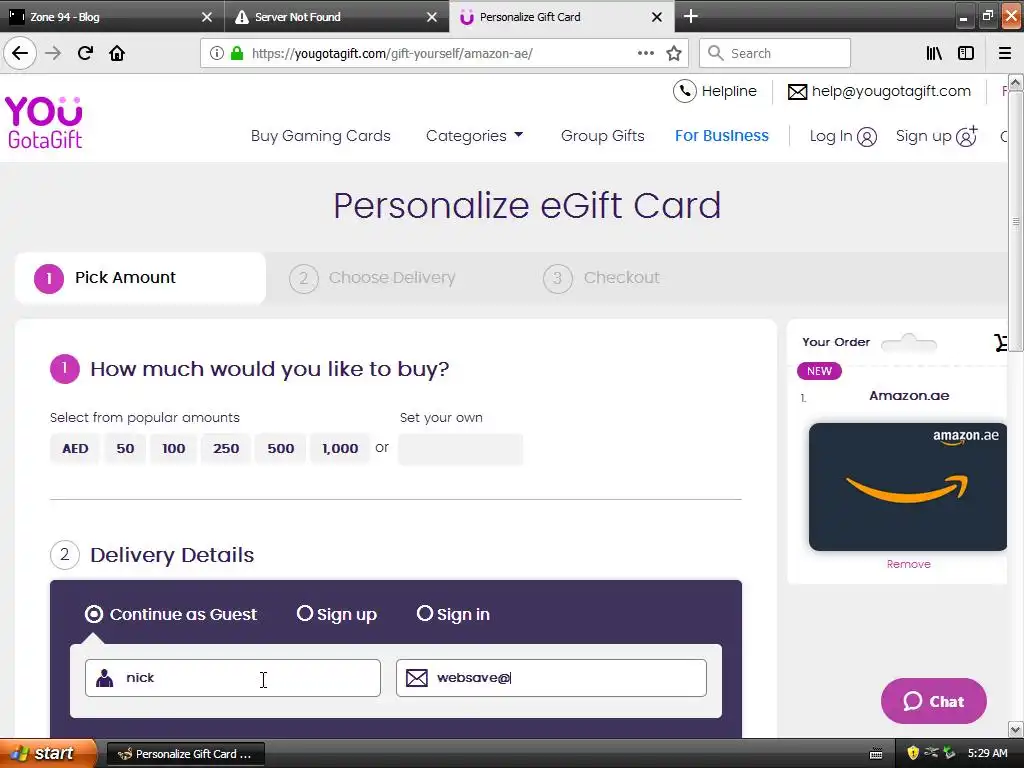Click the envelope icon beside help email
The height and width of the screenshot is (768, 1024).
click(x=797, y=92)
